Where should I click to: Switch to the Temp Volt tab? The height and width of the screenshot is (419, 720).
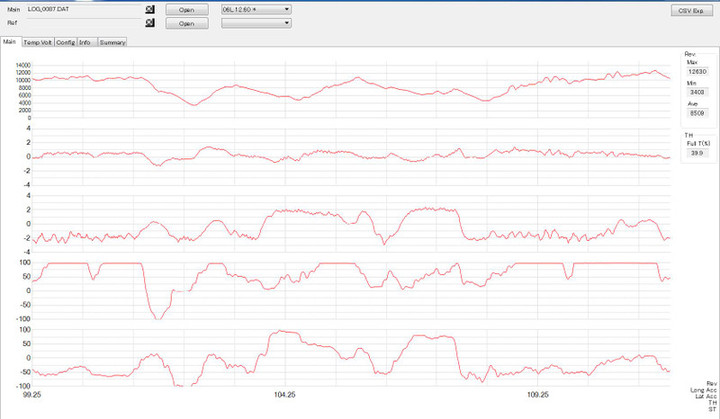[37, 42]
